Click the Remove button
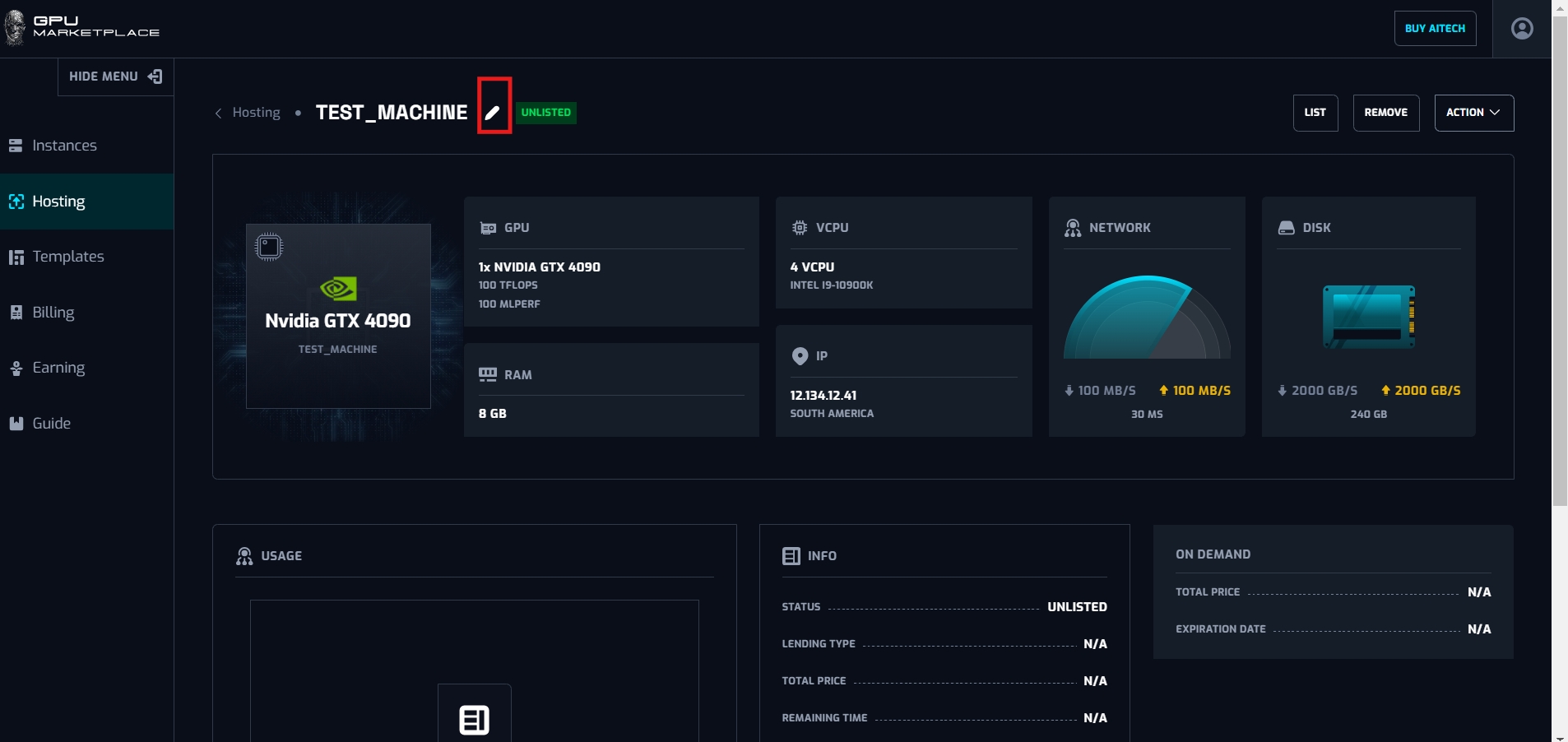This screenshot has height=742, width=1568. point(1385,113)
